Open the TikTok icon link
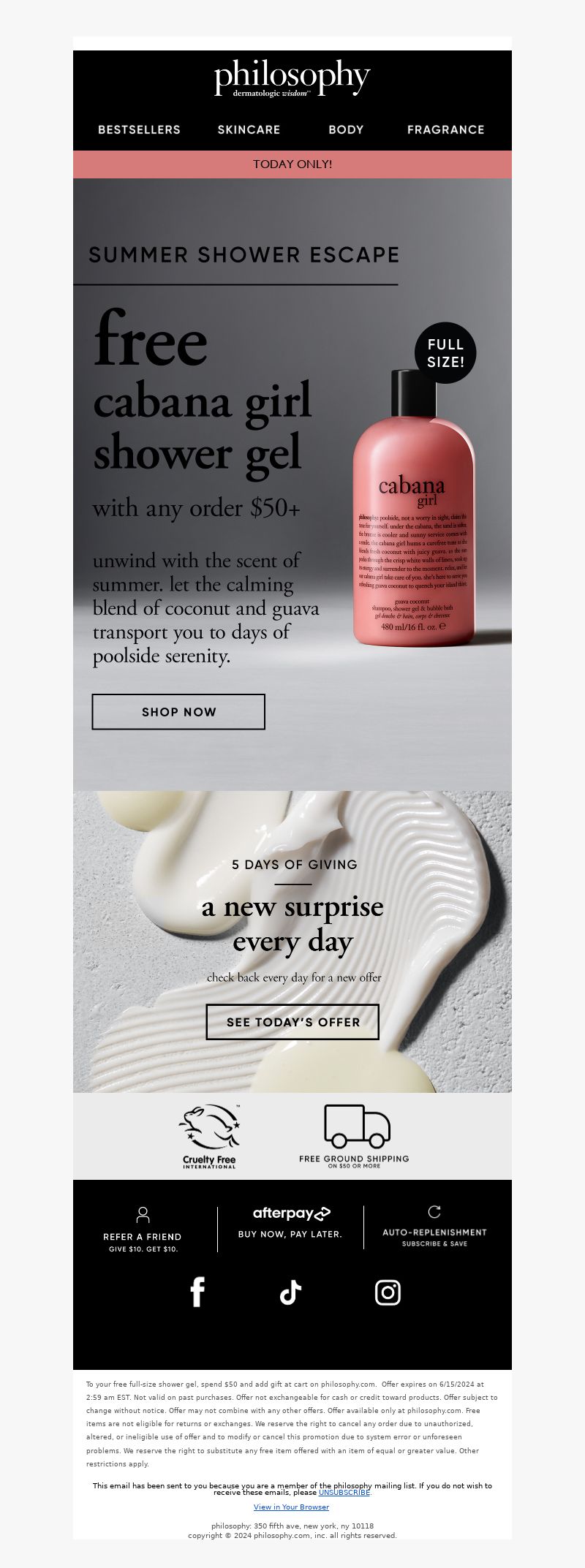Viewport: 585px width, 1568px height. [x=291, y=1292]
